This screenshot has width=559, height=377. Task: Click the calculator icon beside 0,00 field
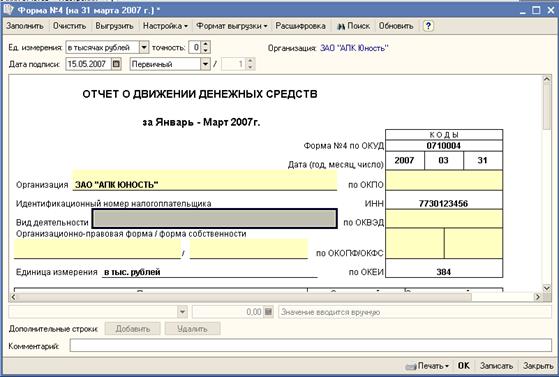pyautogui.click(x=268, y=312)
